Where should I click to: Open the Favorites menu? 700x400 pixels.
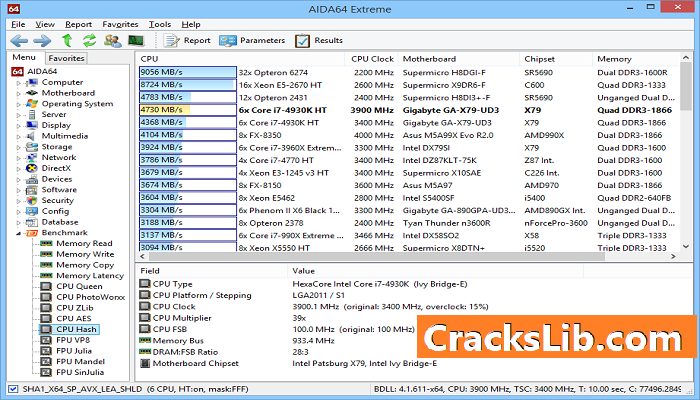pos(120,25)
